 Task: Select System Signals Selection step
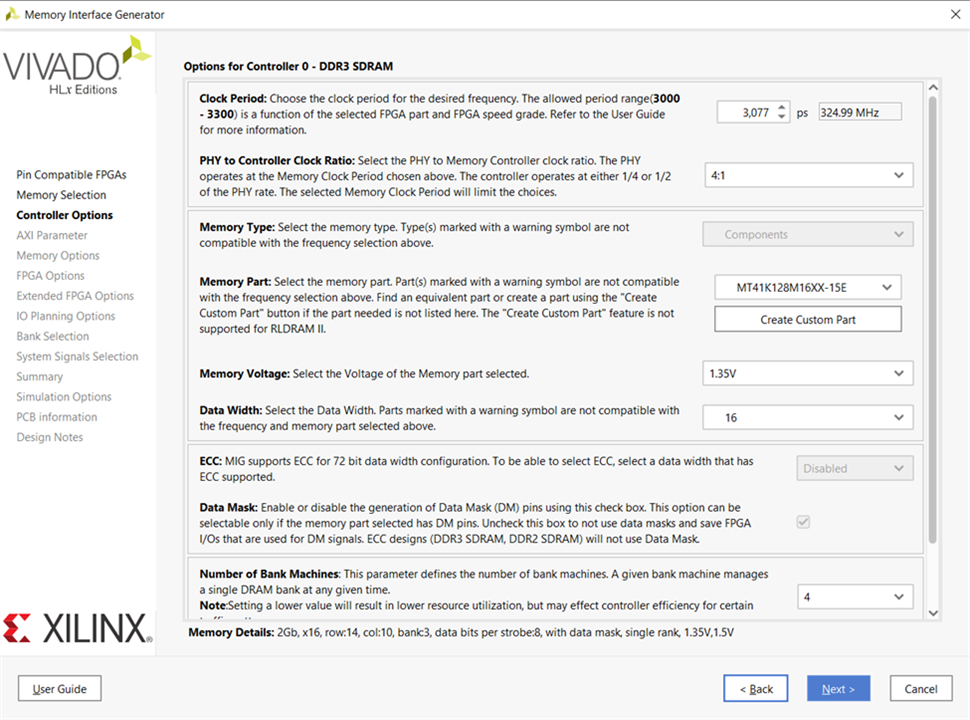click(77, 357)
